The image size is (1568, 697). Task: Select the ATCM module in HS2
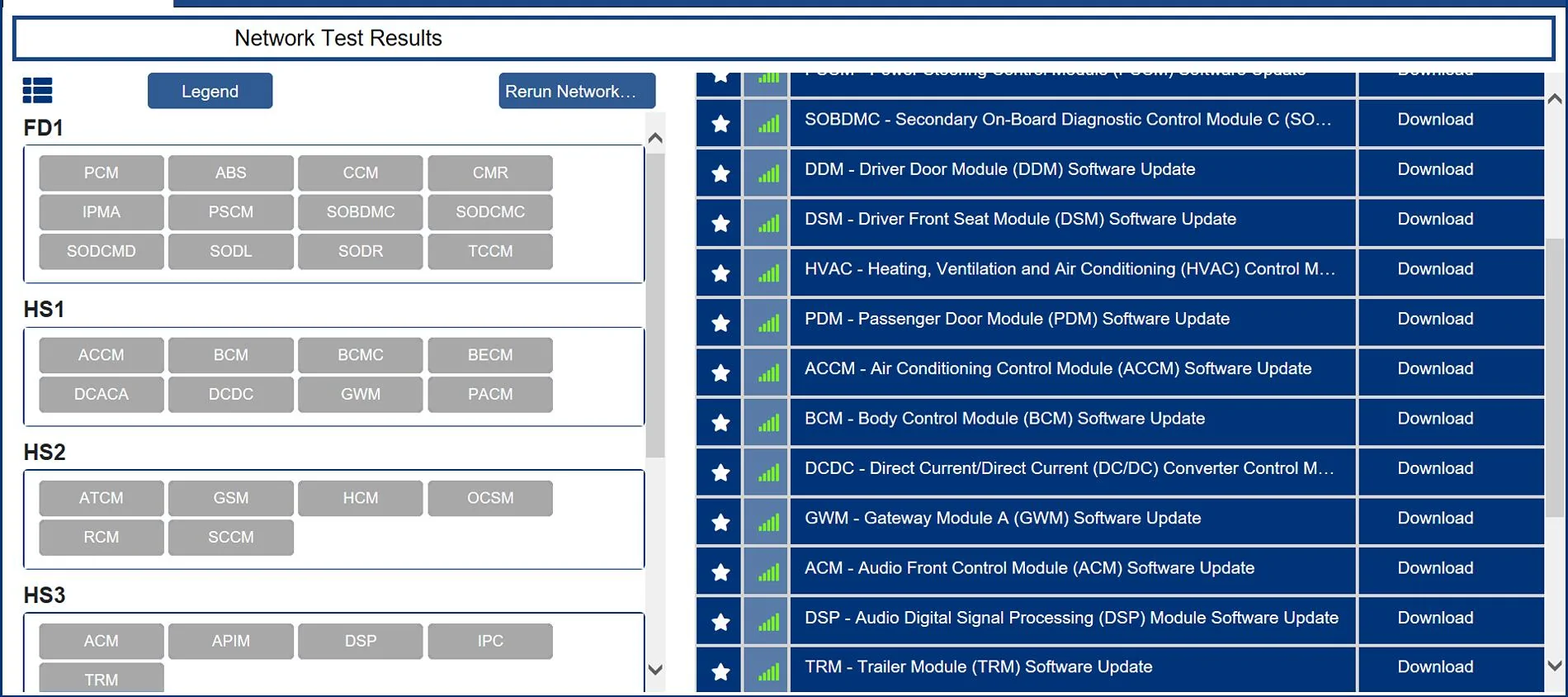pyautogui.click(x=102, y=498)
